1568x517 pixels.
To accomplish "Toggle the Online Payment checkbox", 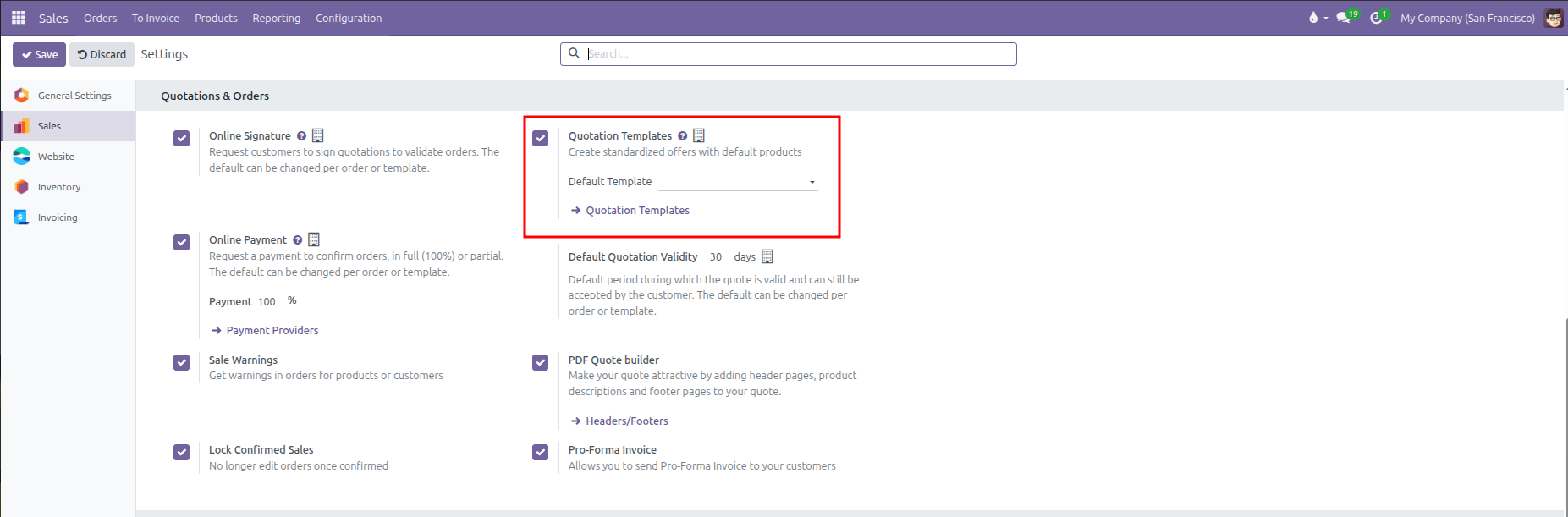I will [x=181, y=242].
